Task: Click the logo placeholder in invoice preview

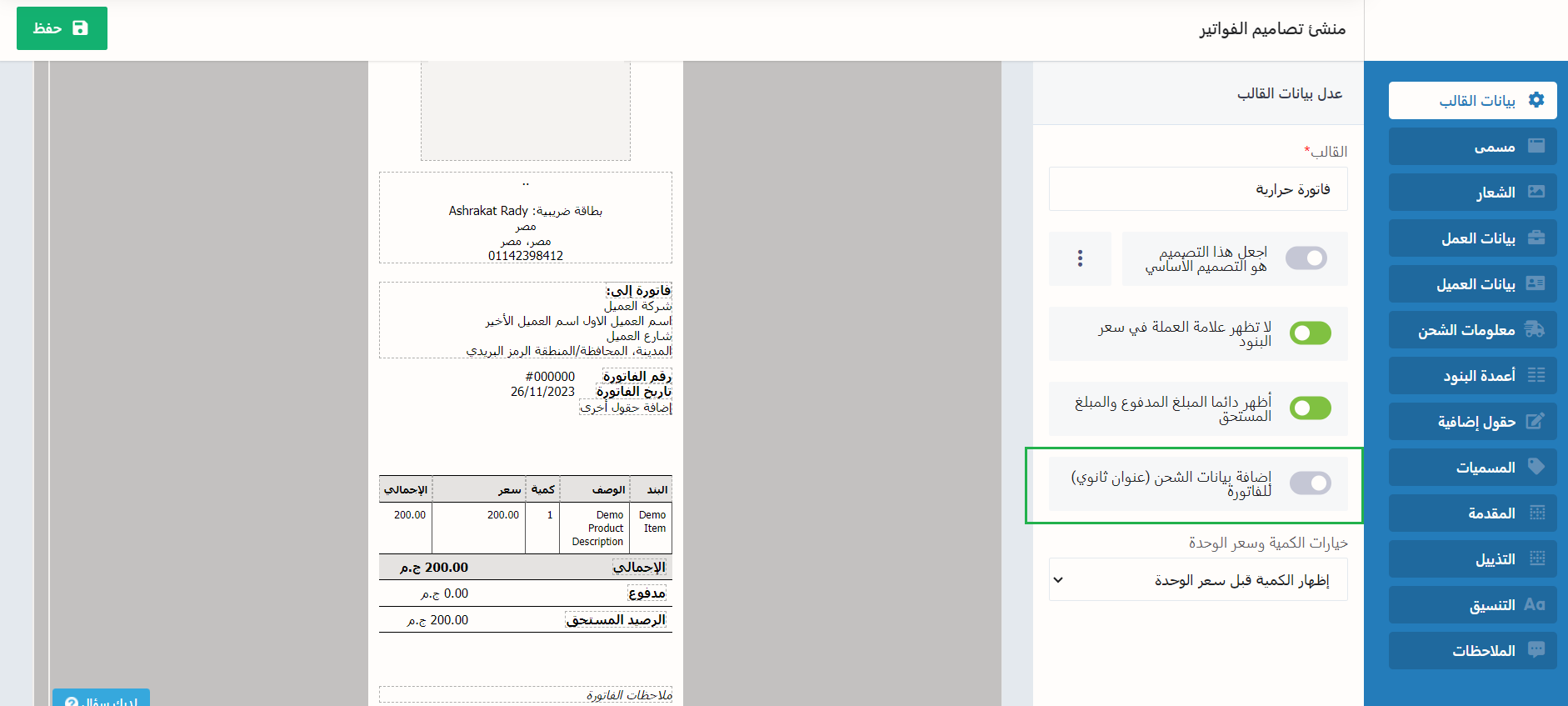Action: coord(525,110)
